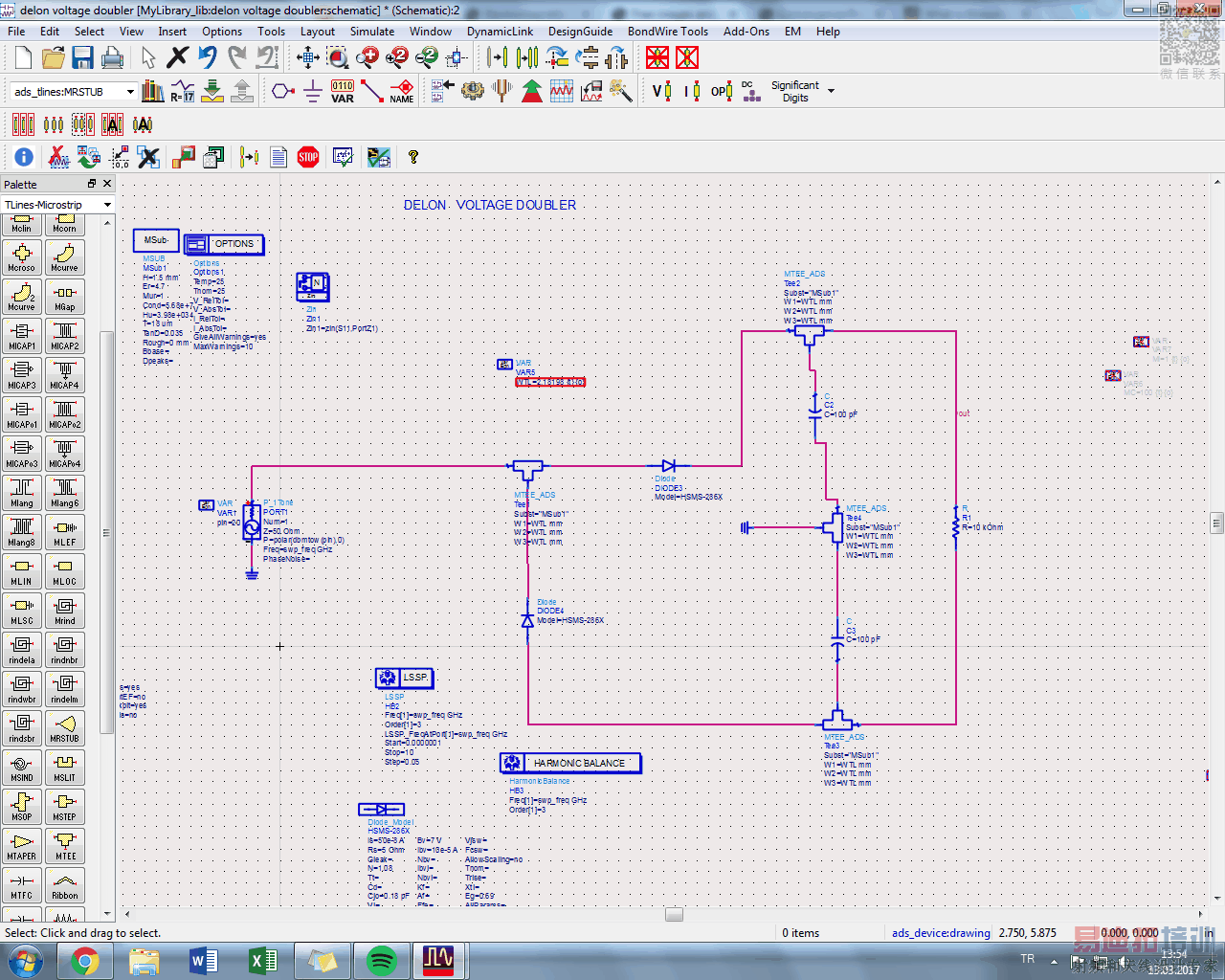Click the horizontal scrollbar thumb below the schematic
Viewport: 1225px width, 980px height.
[x=674, y=915]
